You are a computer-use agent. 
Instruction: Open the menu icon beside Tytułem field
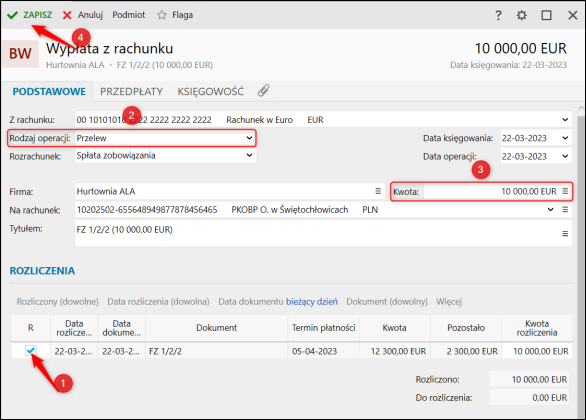tap(565, 234)
